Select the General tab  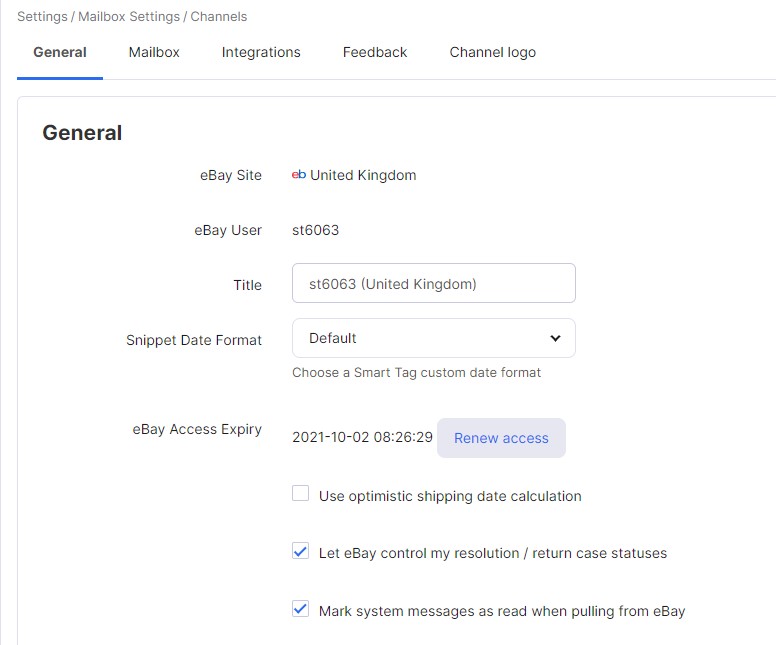[x=60, y=52]
